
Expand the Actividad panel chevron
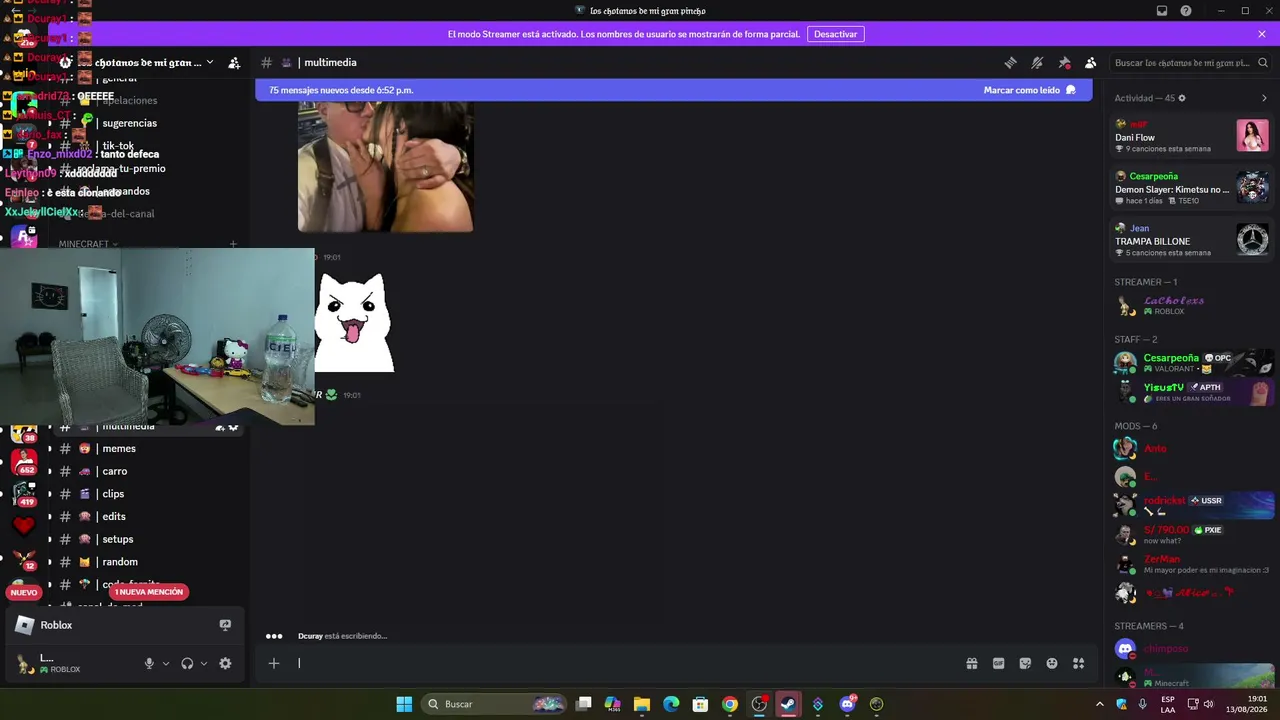[1264, 98]
